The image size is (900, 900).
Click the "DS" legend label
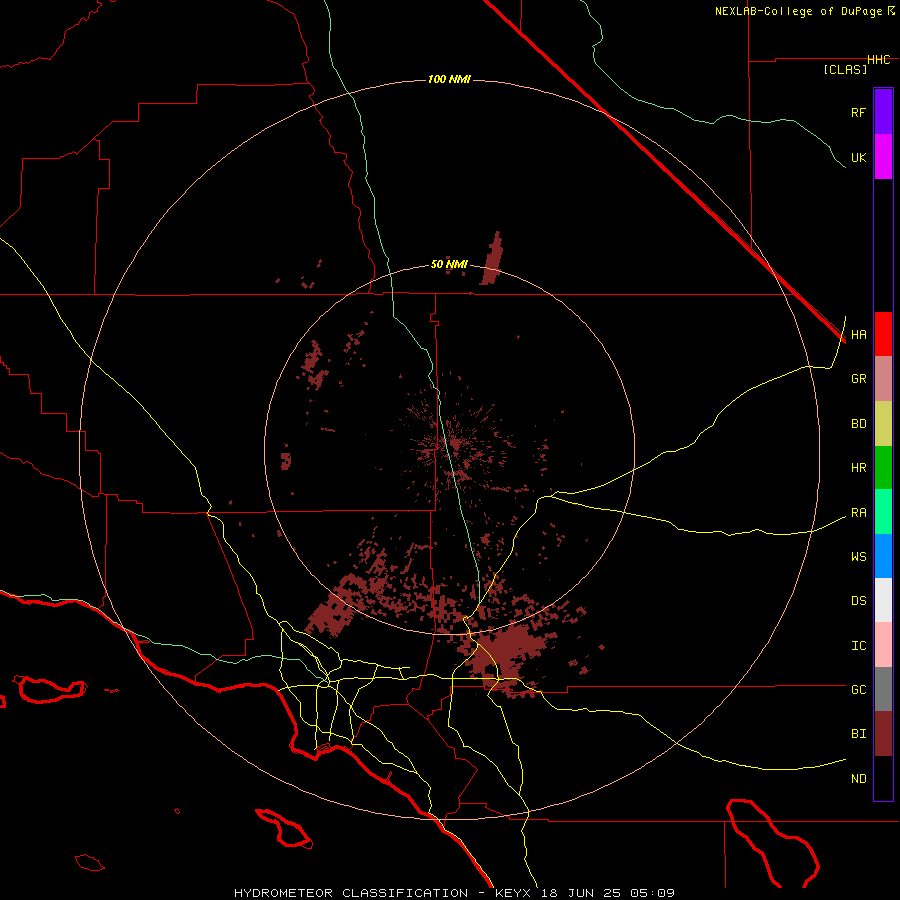click(858, 601)
